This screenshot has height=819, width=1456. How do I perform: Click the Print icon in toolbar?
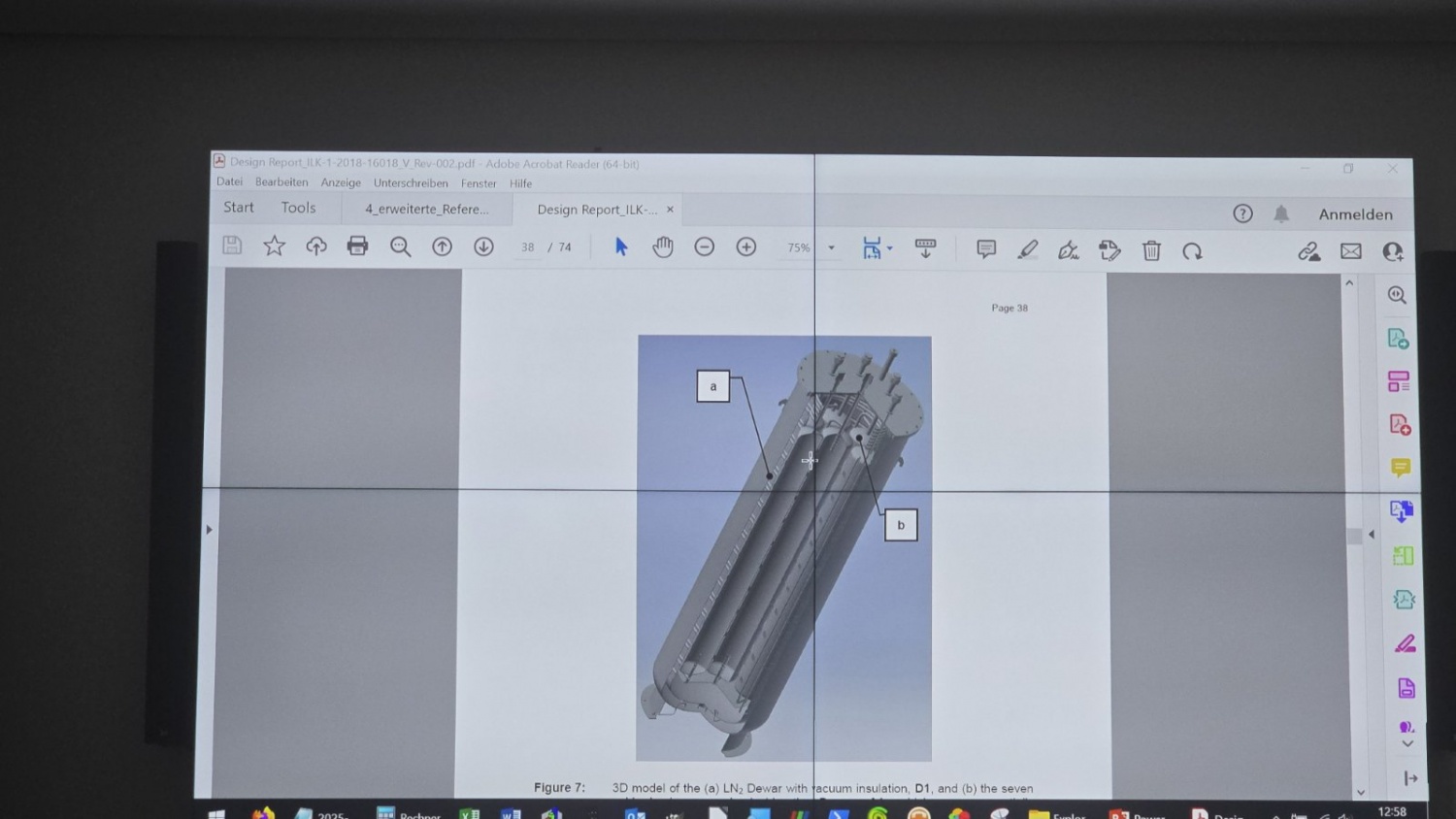[x=357, y=246]
